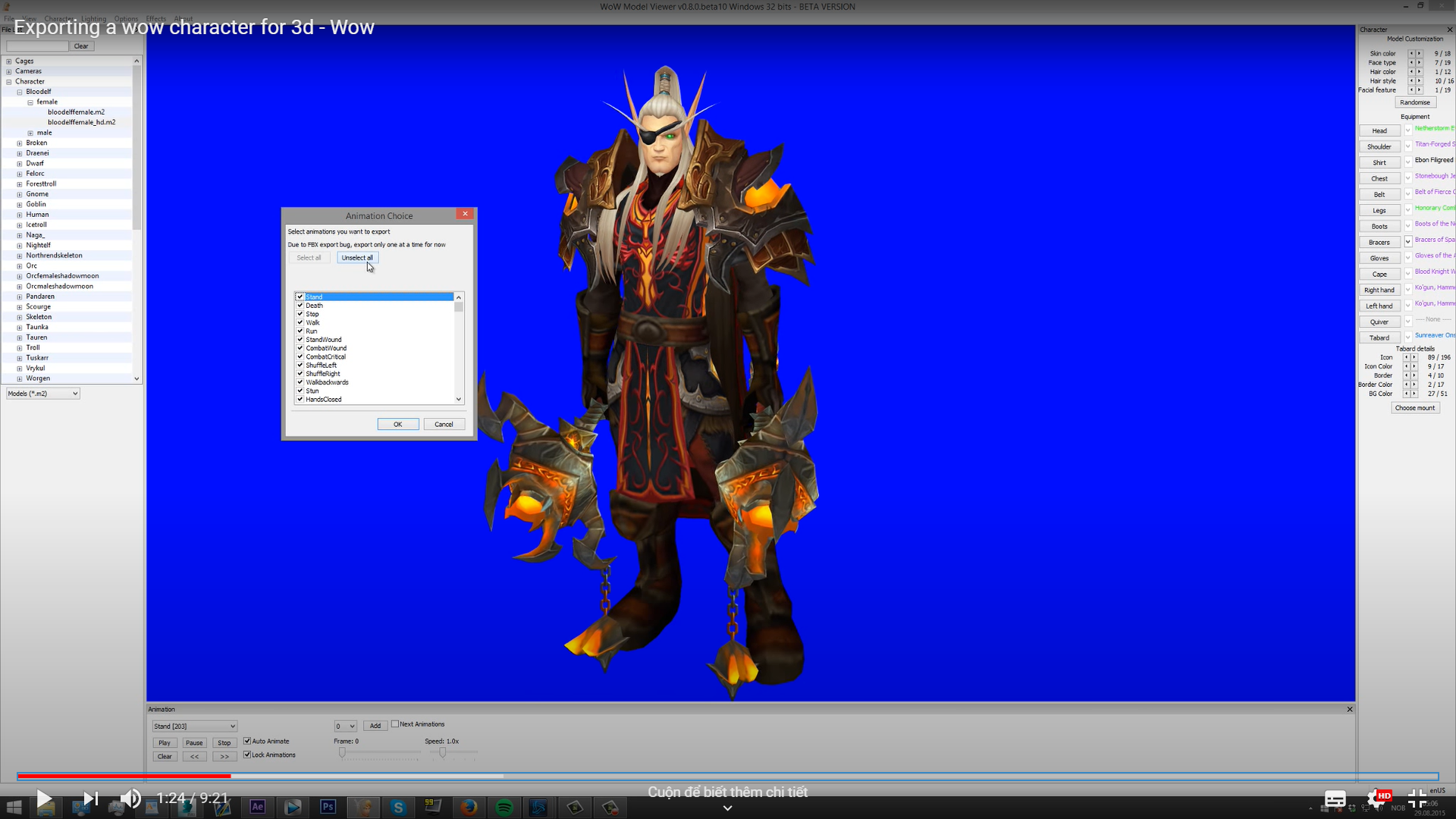
Task: Disable Auto Animate
Action: point(247,741)
